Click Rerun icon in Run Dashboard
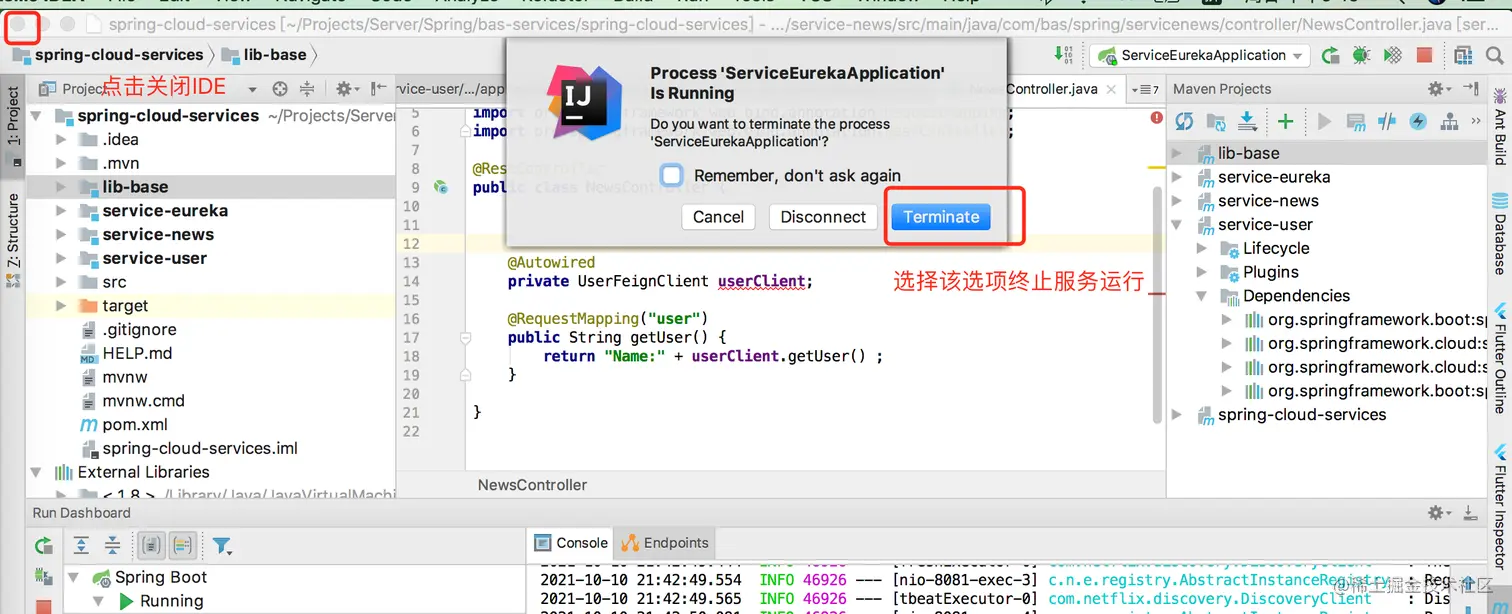1512x614 pixels. [43, 546]
